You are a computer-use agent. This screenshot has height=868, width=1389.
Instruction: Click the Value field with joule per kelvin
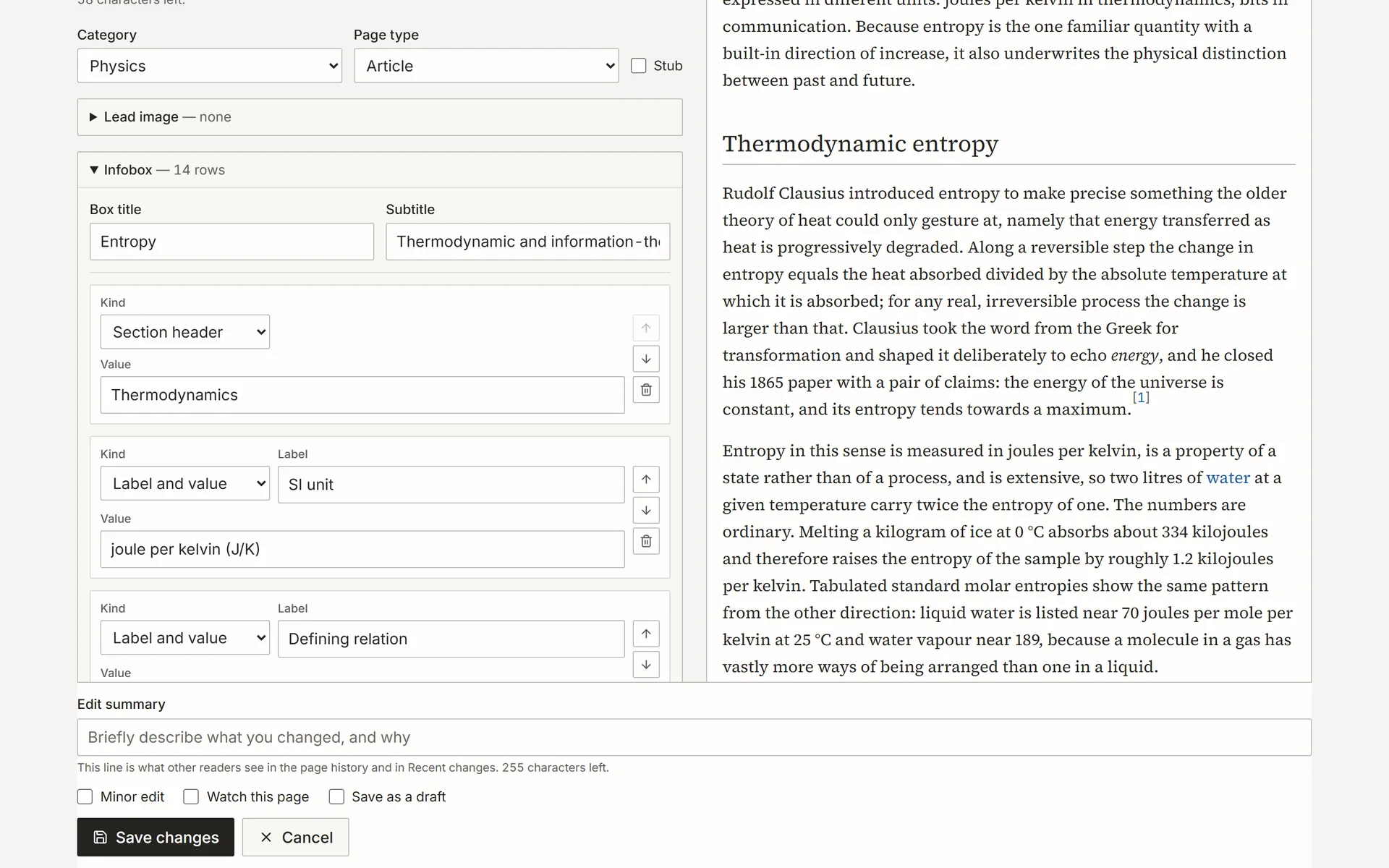pyautogui.click(x=362, y=549)
